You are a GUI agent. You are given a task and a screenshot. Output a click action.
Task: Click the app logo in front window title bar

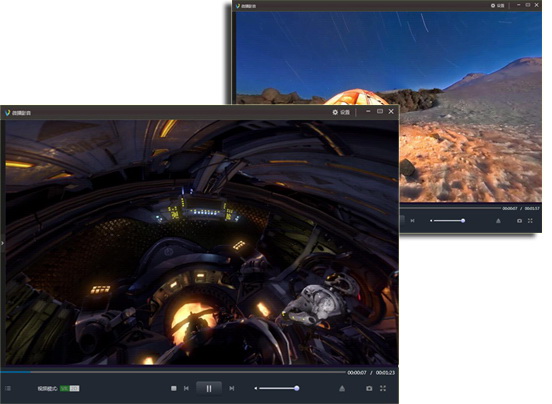(x=7, y=113)
